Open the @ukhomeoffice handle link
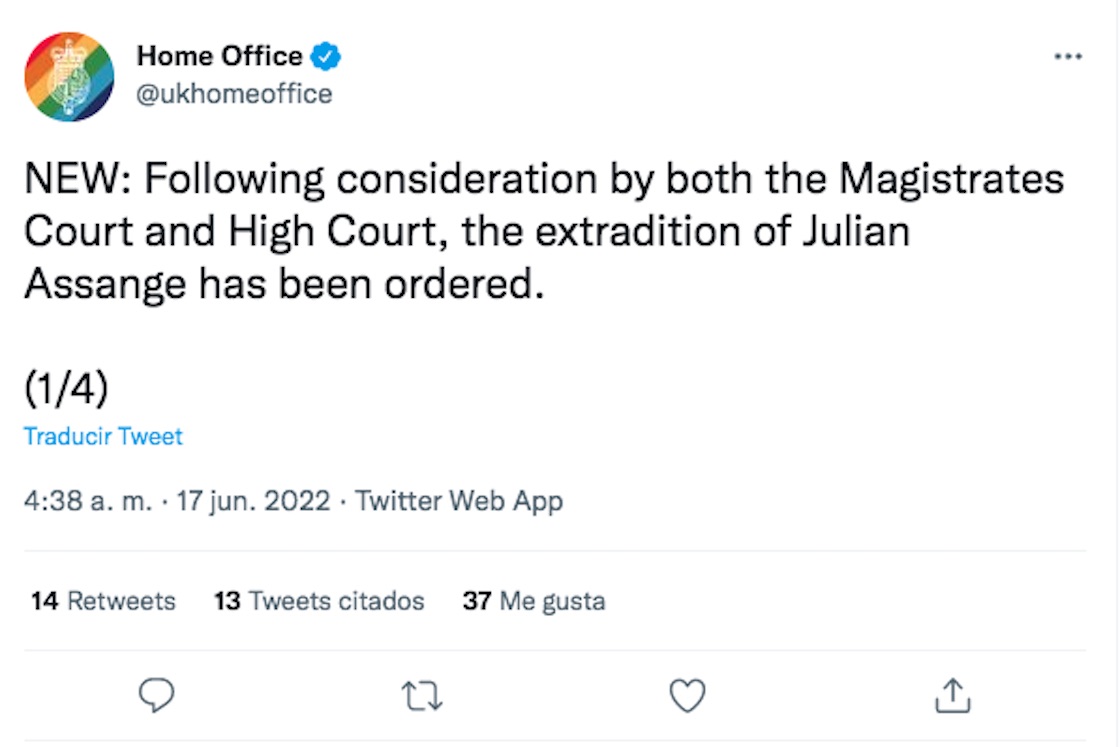Screen dimensions: 1120x747 (x=234, y=94)
